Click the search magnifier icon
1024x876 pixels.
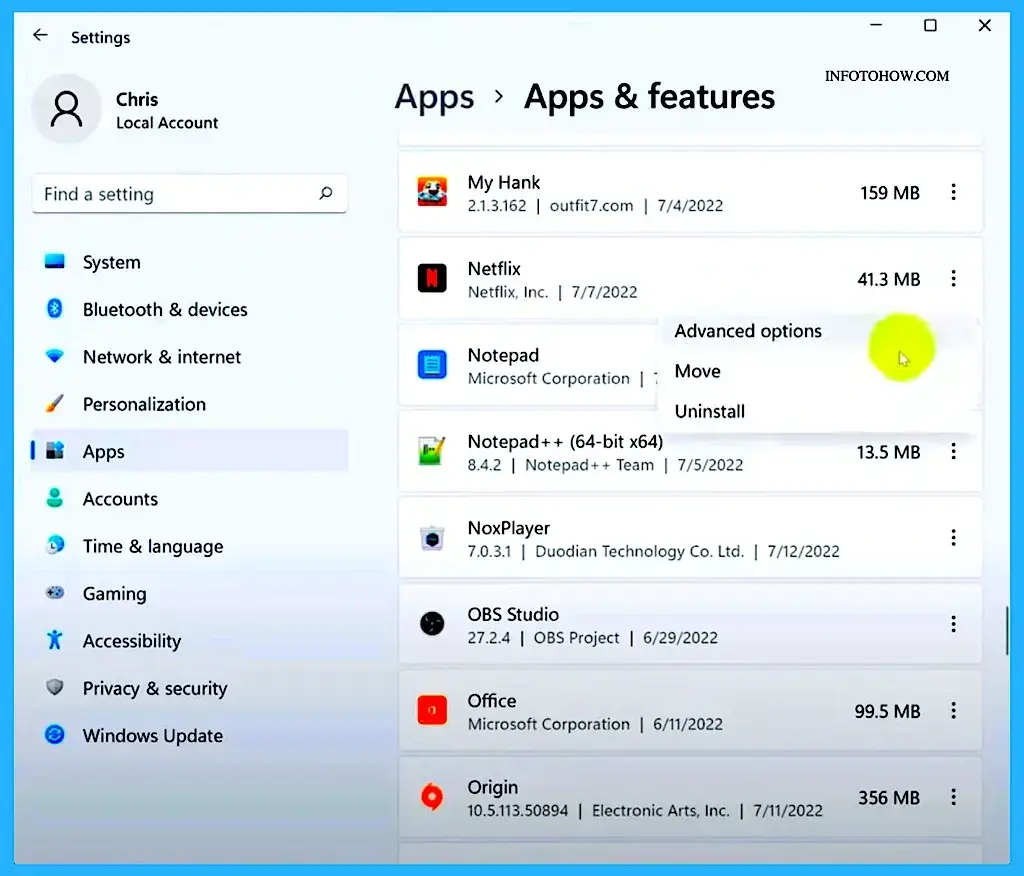(x=325, y=193)
